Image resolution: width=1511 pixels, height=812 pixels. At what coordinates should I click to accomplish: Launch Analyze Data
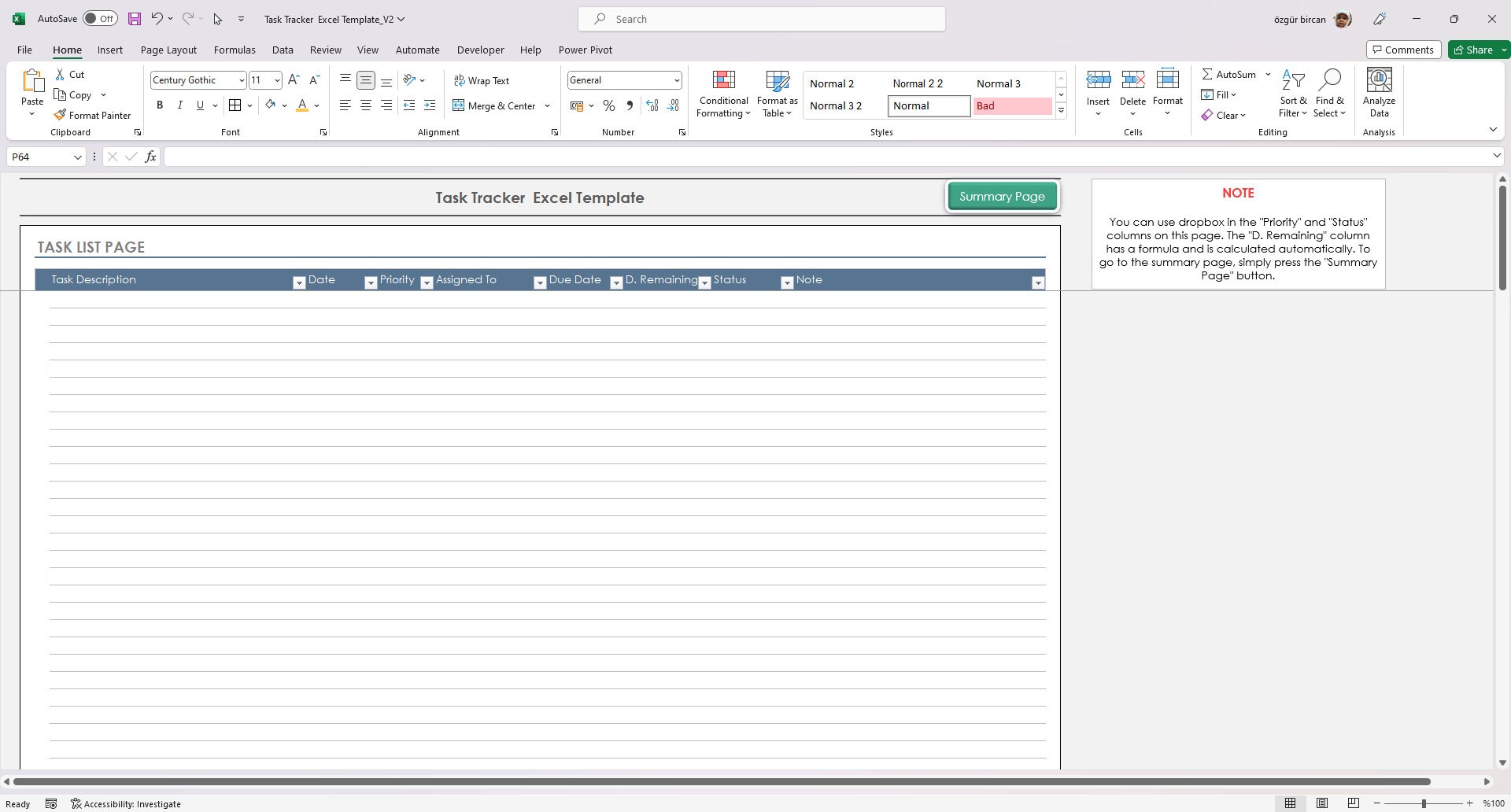1378,93
